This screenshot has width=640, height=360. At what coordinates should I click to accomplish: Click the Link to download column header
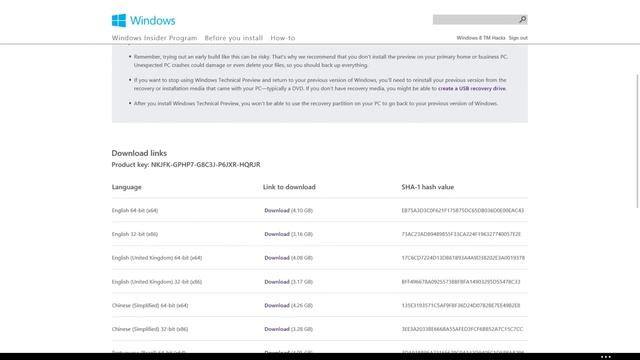point(289,187)
